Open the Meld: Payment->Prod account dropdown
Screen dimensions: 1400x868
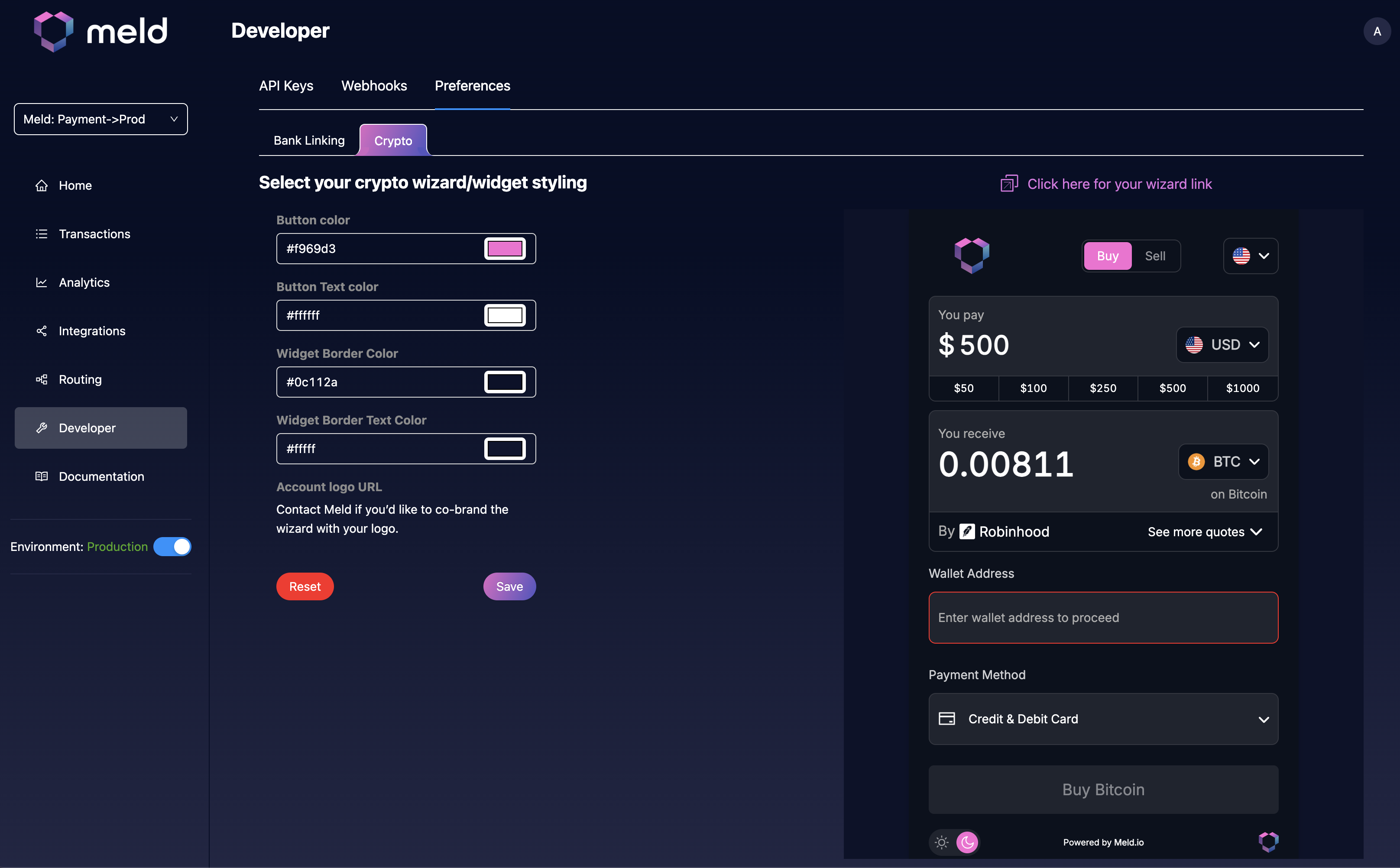pos(100,120)
